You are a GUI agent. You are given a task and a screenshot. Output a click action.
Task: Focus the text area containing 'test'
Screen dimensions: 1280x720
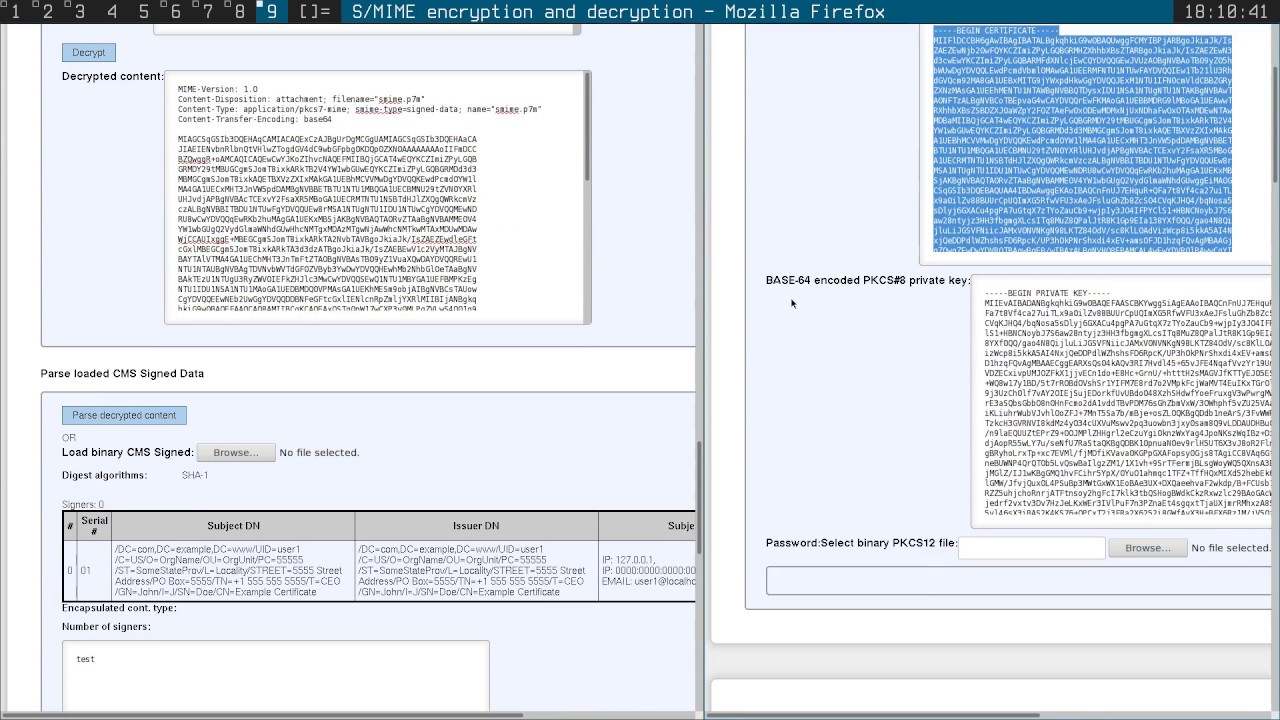pos(275,676)
